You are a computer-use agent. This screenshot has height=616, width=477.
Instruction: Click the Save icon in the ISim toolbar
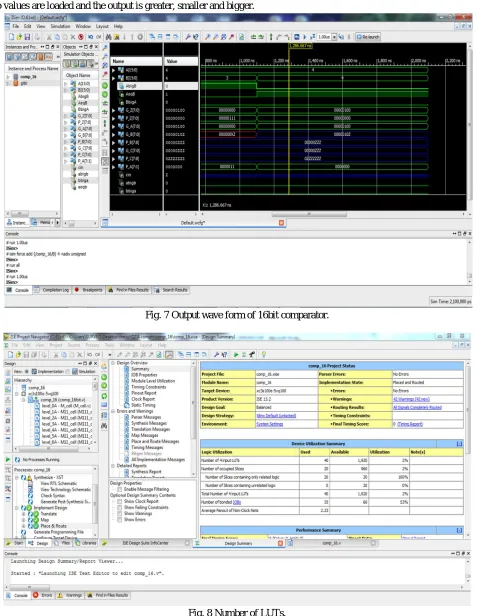point(27,37)
